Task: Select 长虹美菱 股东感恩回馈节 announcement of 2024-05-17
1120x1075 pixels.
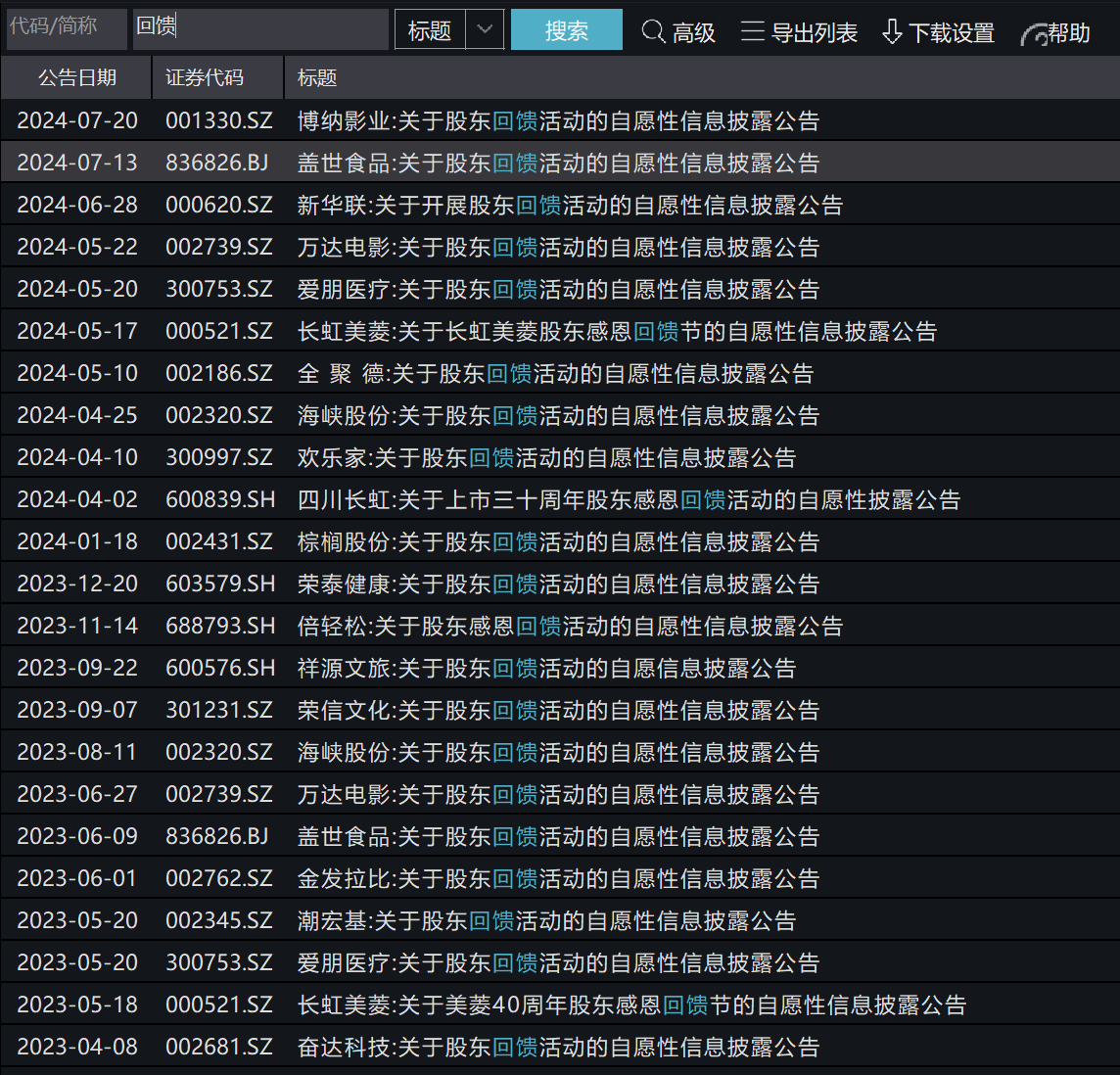Action: [x=617, y=332]
